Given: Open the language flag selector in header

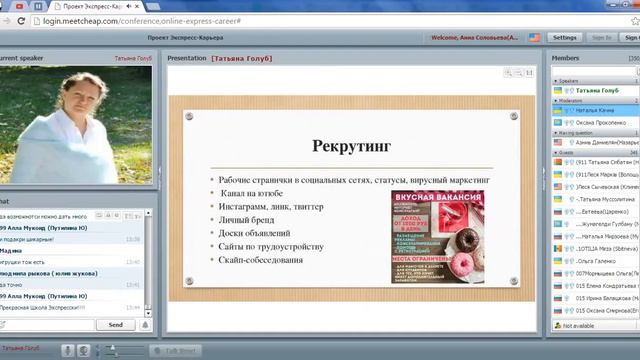Looking at the screenshot, I should pyautogui.click(x=534, y=38).
